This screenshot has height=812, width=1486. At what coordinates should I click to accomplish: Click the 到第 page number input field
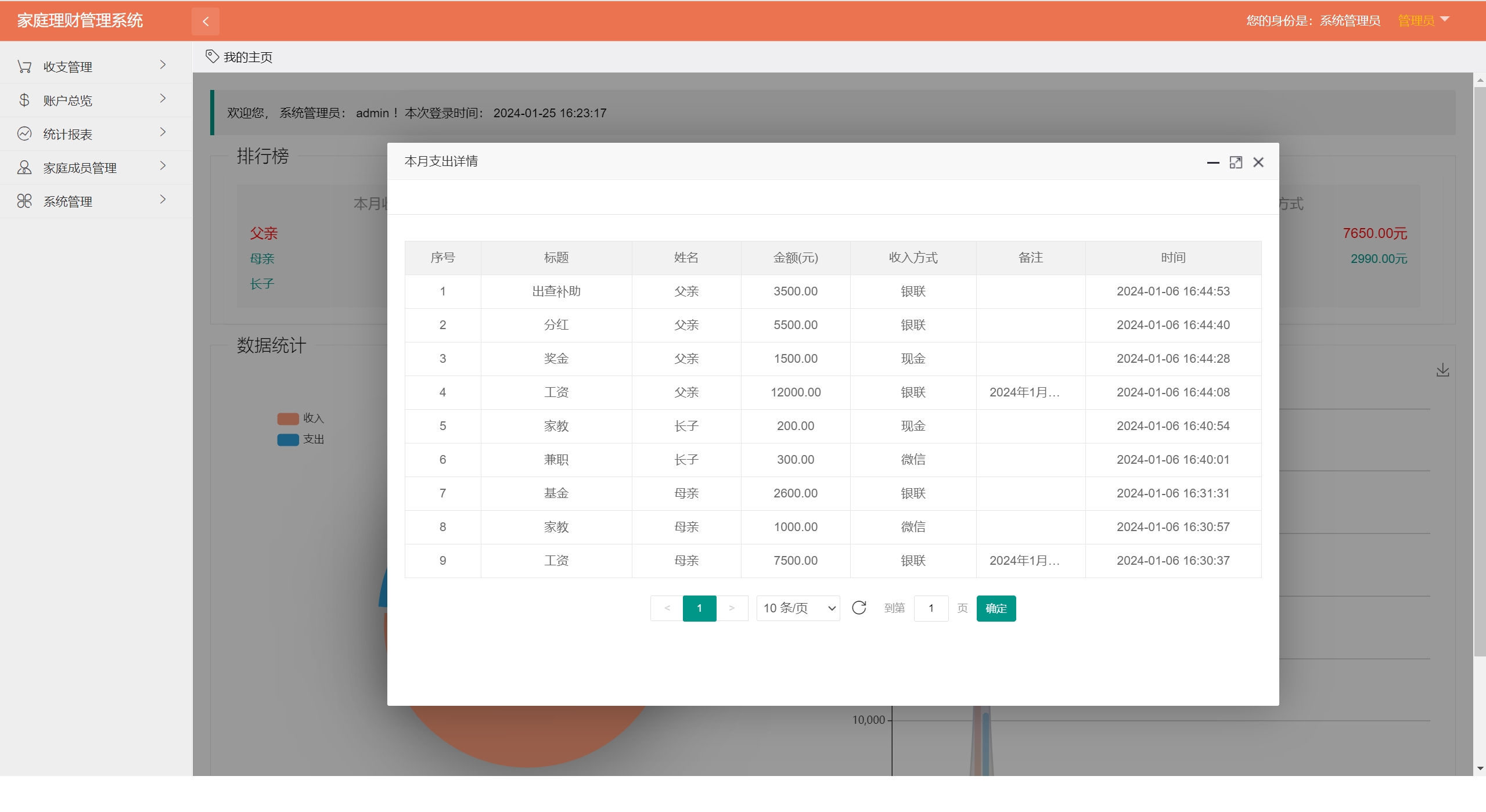931,608
